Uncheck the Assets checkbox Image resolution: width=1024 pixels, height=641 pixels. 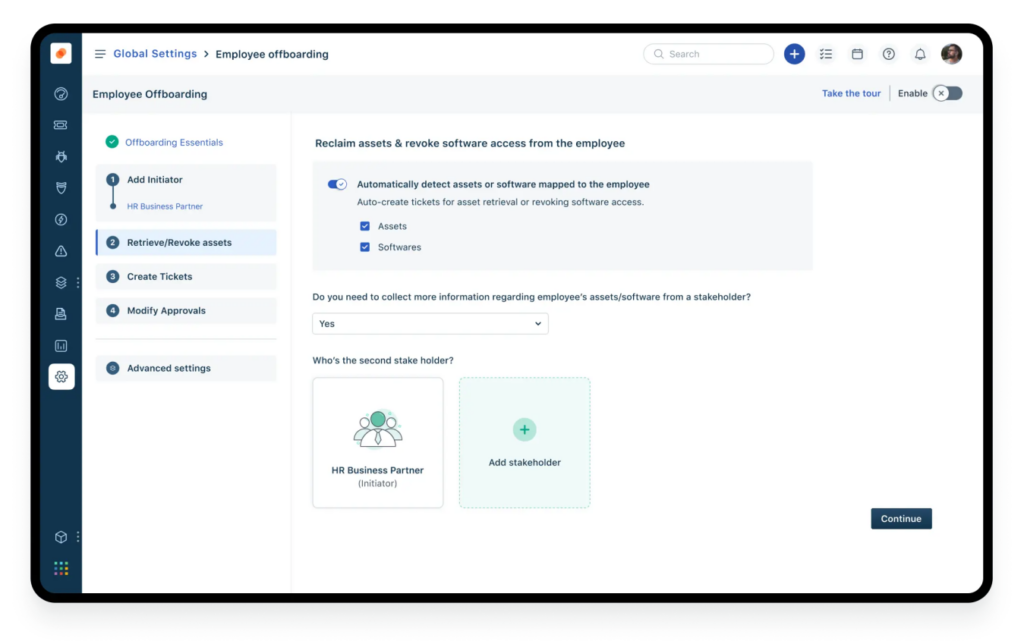coord(364,226)
